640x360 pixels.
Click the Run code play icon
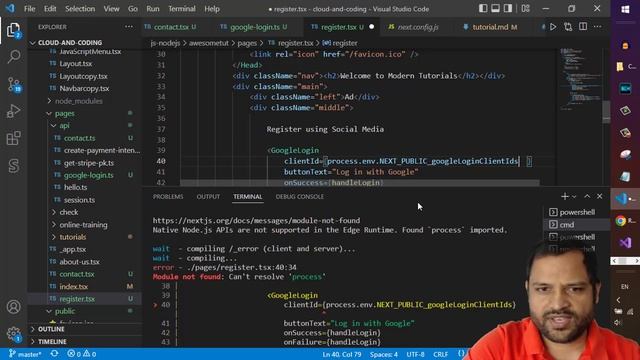(553, 27)
